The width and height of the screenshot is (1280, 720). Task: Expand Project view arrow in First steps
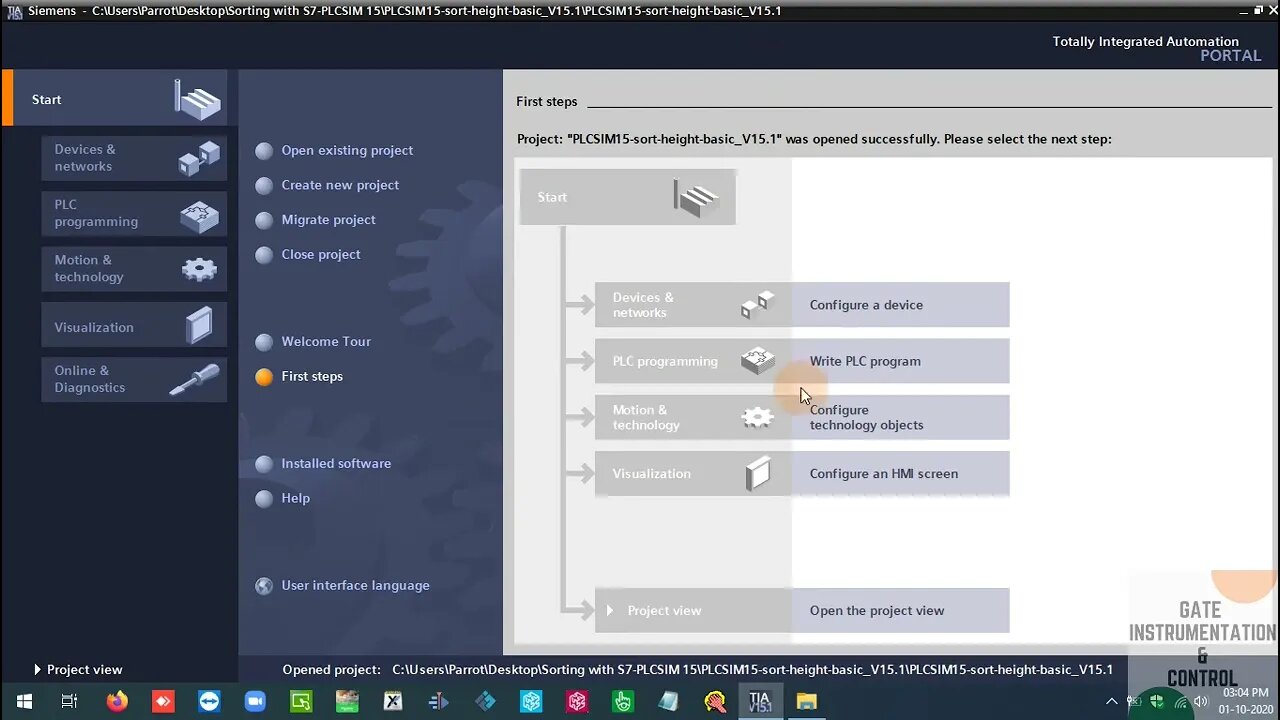point(610,611)
